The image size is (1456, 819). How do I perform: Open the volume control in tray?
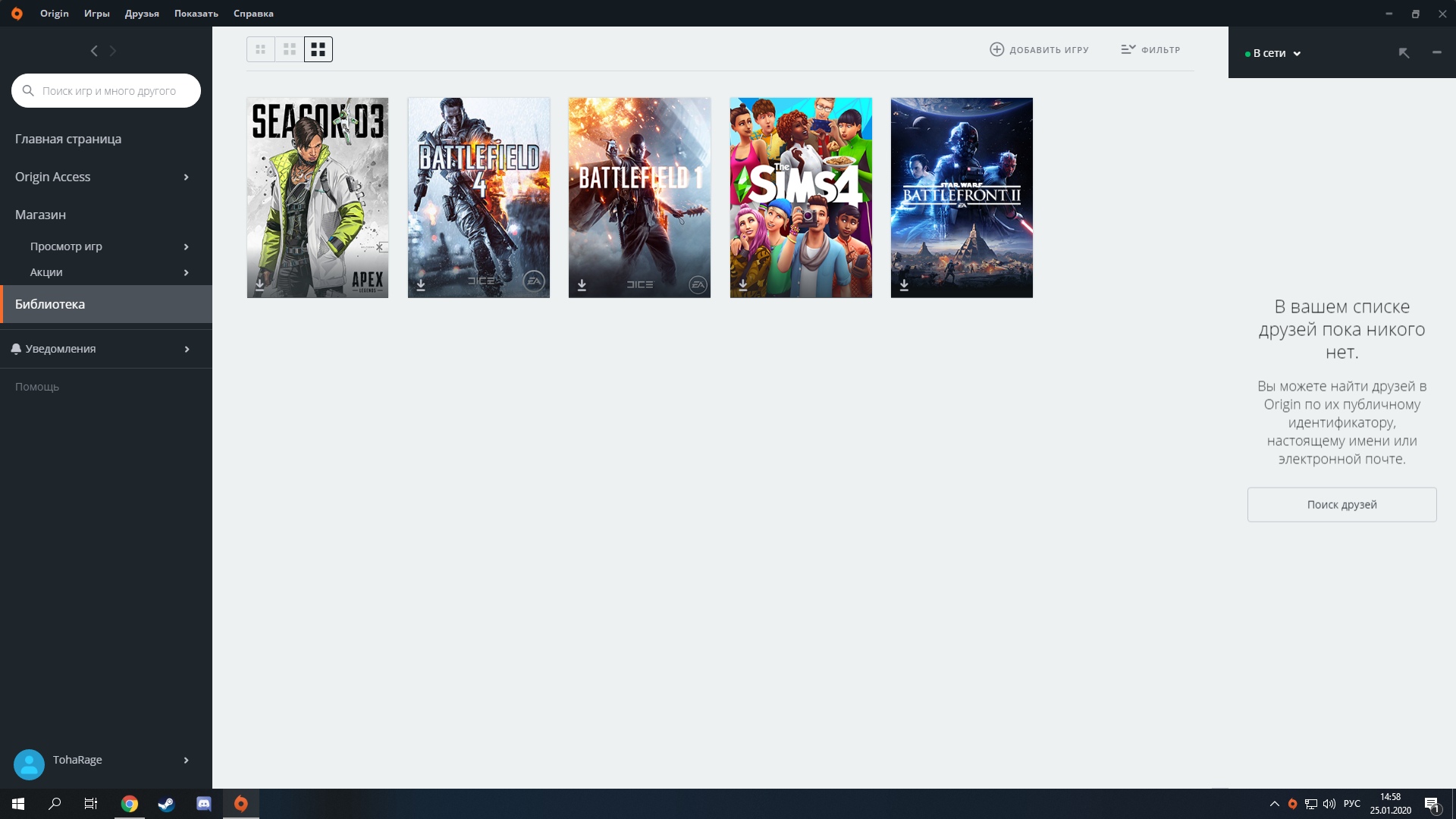click(1329, 804)
